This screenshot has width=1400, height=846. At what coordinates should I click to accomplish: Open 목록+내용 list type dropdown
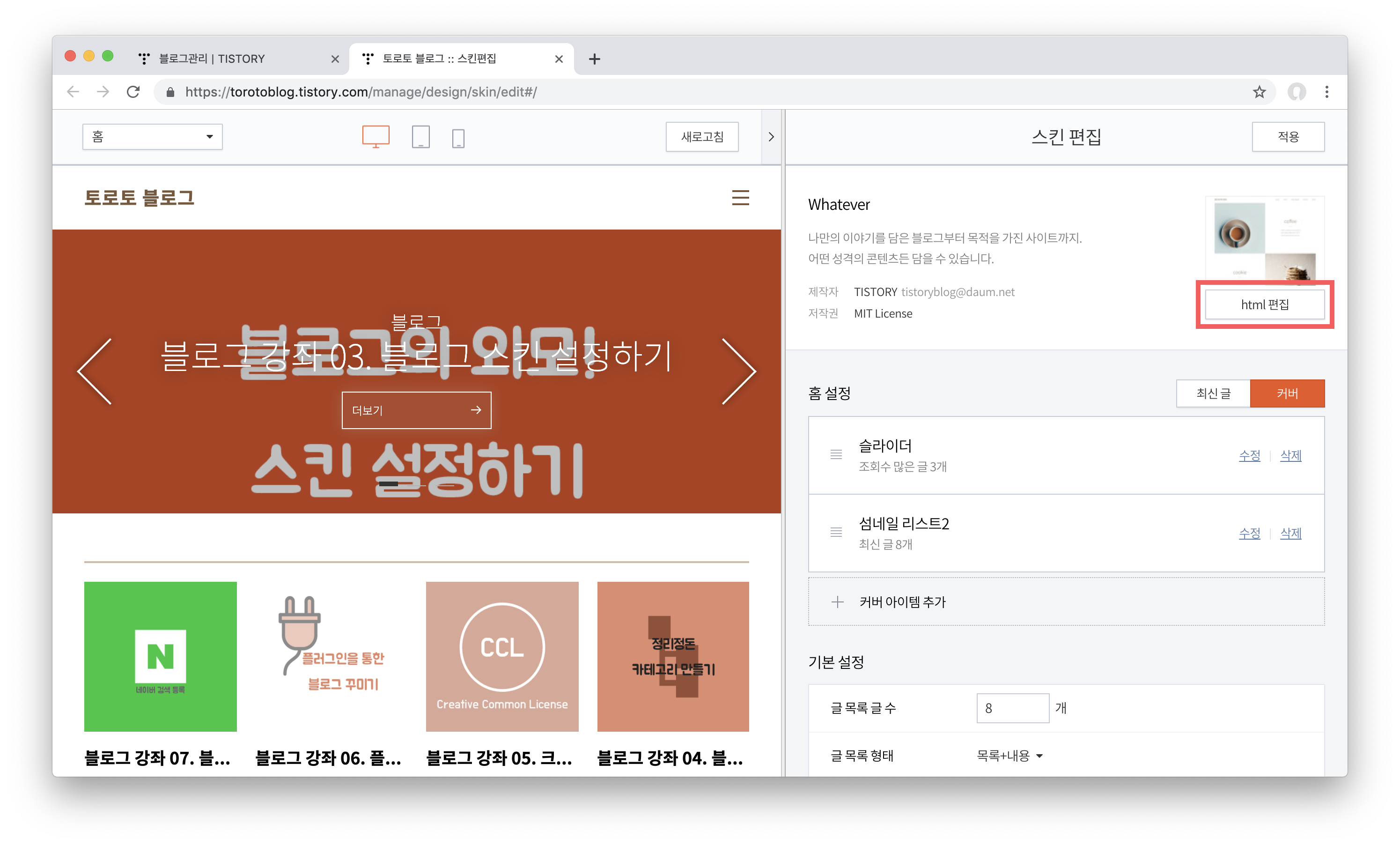coord(1009,756)
